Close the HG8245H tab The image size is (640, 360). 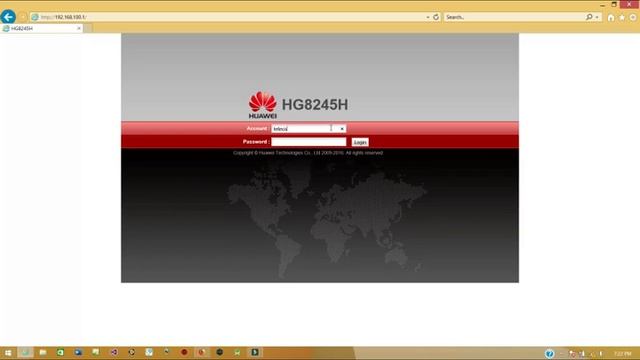[x=79, y=29]
